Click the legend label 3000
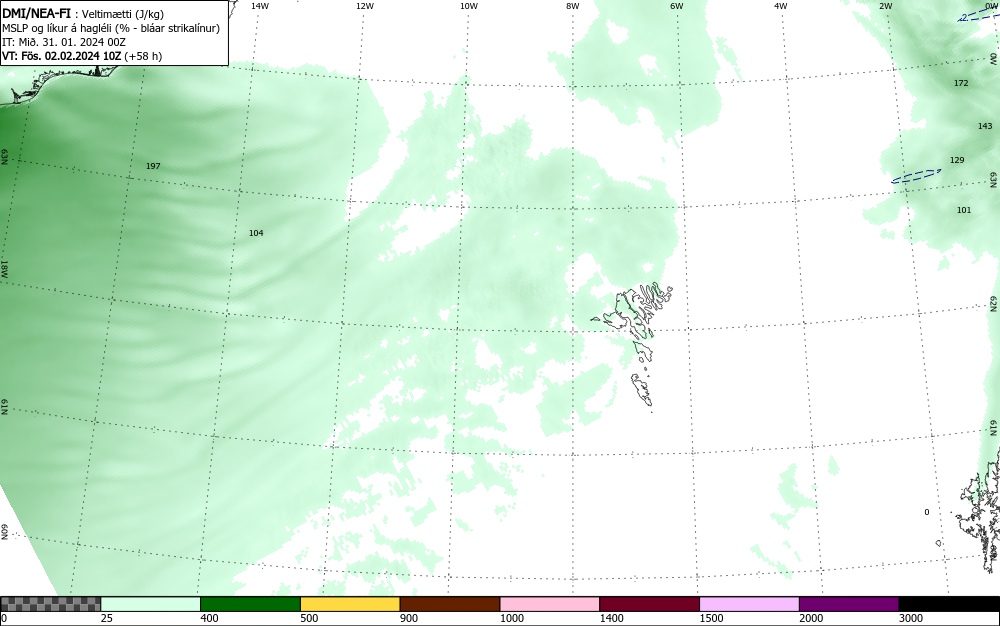 click(x=911, y=618)
